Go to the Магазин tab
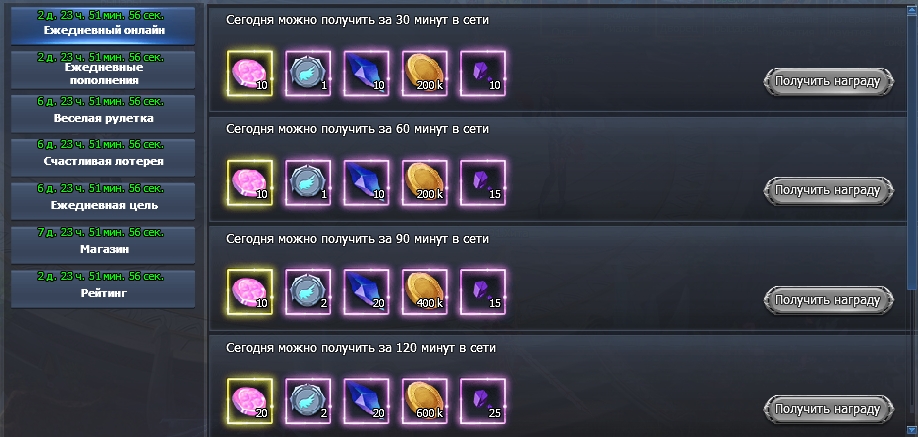The width and height of the screenshot is (918, 437). click(x=103, y=245)
